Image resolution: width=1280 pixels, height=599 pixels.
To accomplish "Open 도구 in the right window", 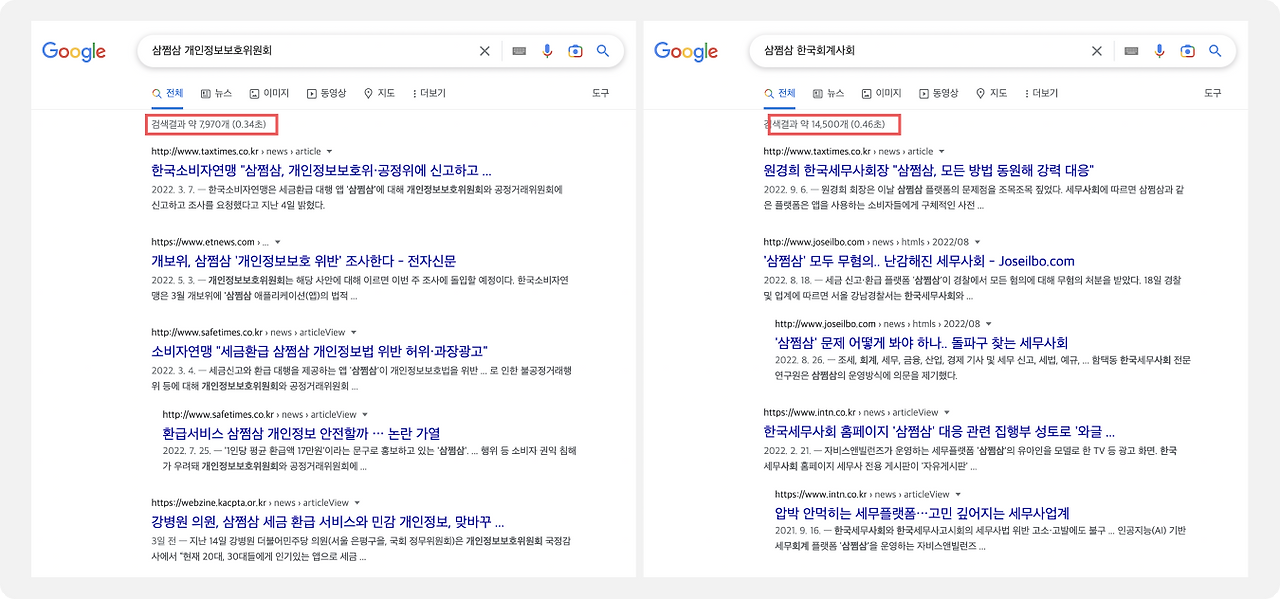I will (1212, 93).
